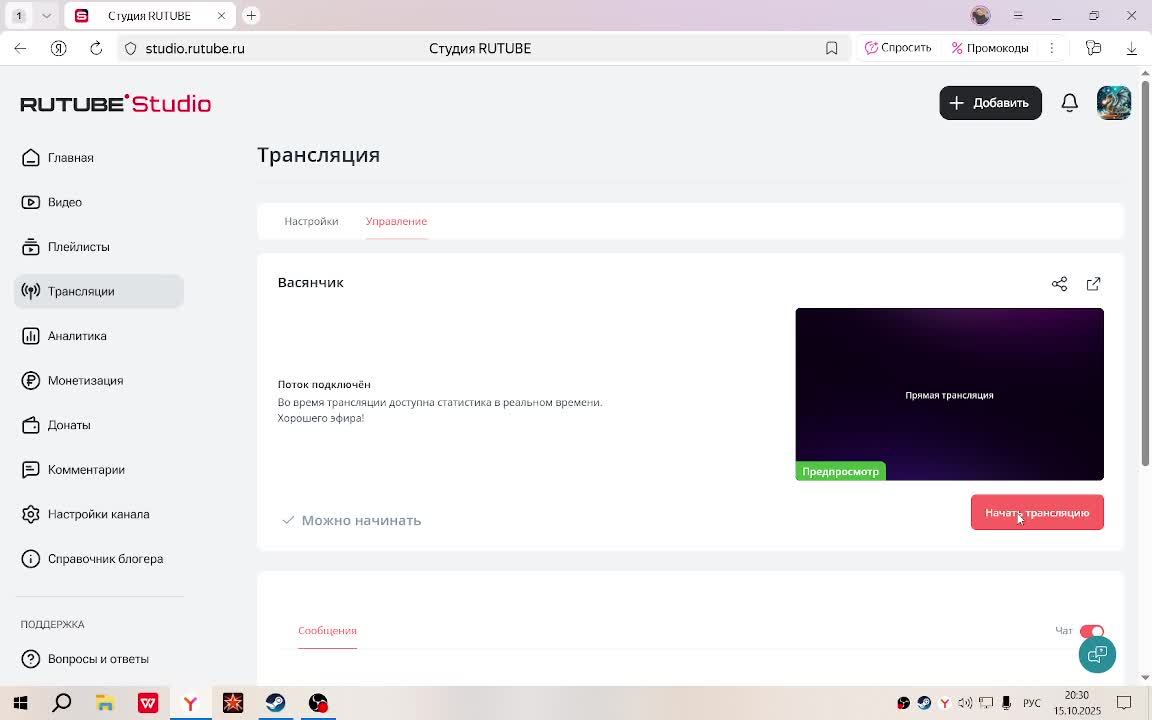The height and width of the screenshot is (720, 1152).
Task: Switch to the Управление tab
Action: (396, 221)
